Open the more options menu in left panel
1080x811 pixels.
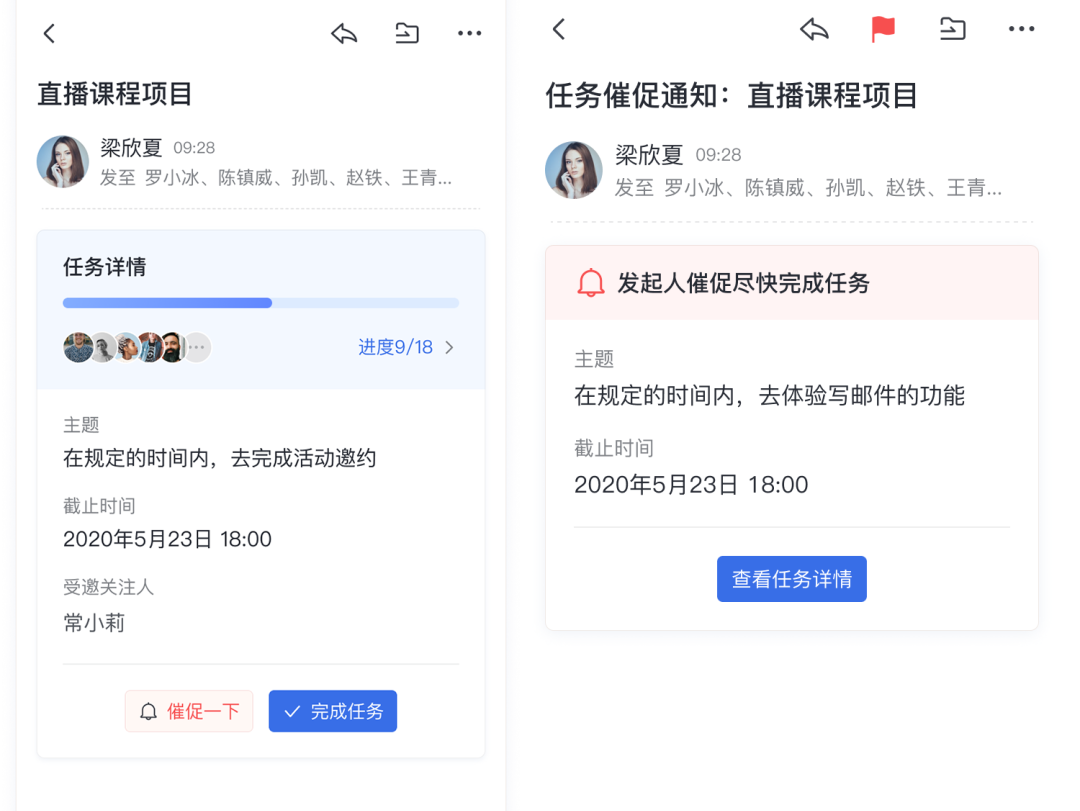469,33
